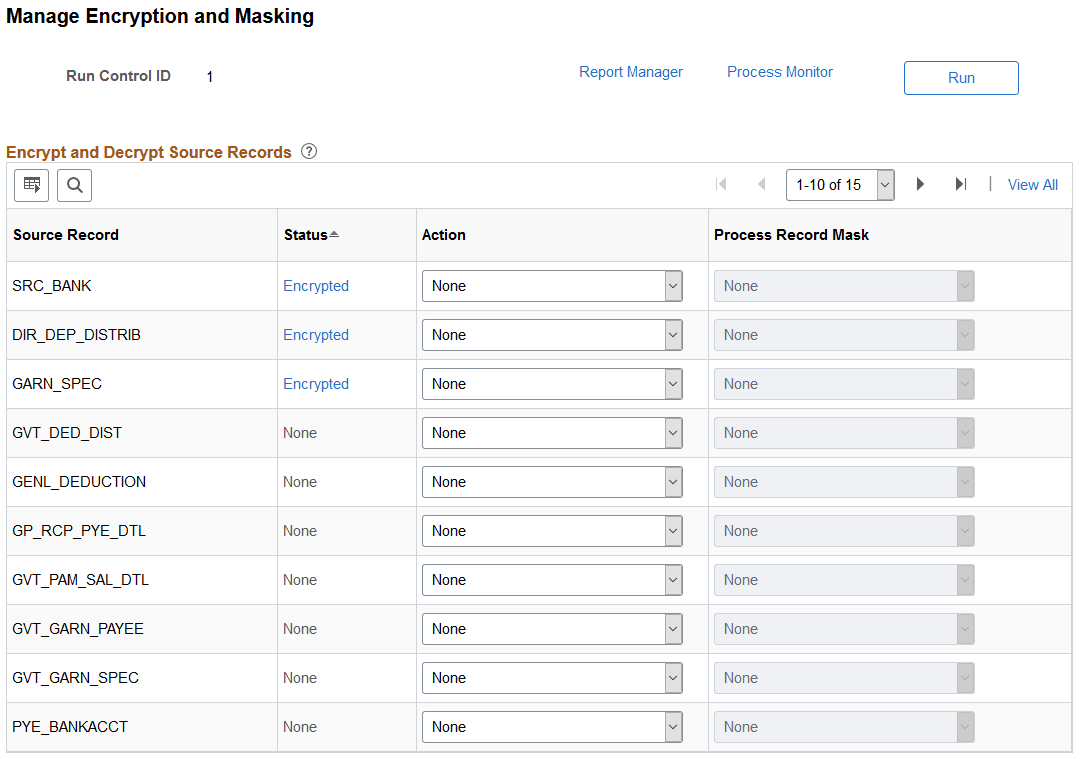Sort the grid by the Status column
The width and height of the screenshot is (1080, 759).
306,234
